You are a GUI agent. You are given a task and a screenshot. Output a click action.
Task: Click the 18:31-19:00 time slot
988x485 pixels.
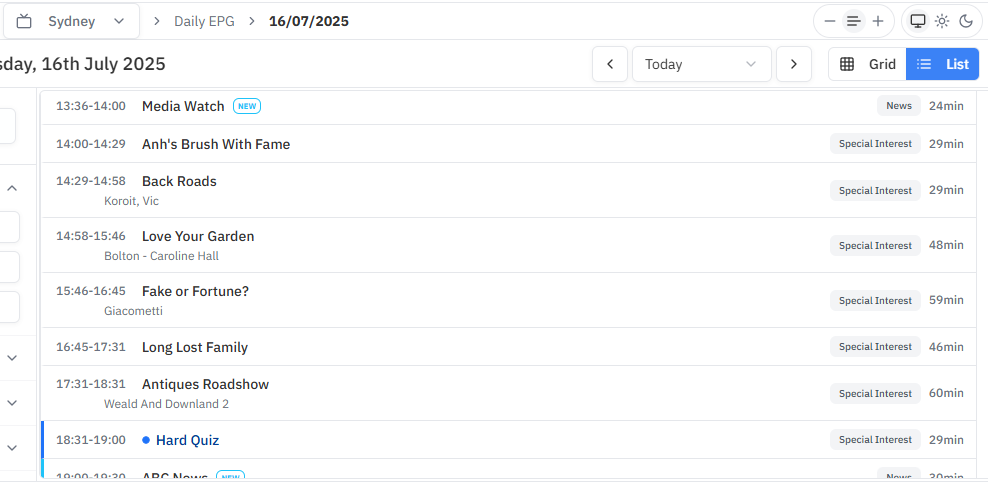point(91,440)
